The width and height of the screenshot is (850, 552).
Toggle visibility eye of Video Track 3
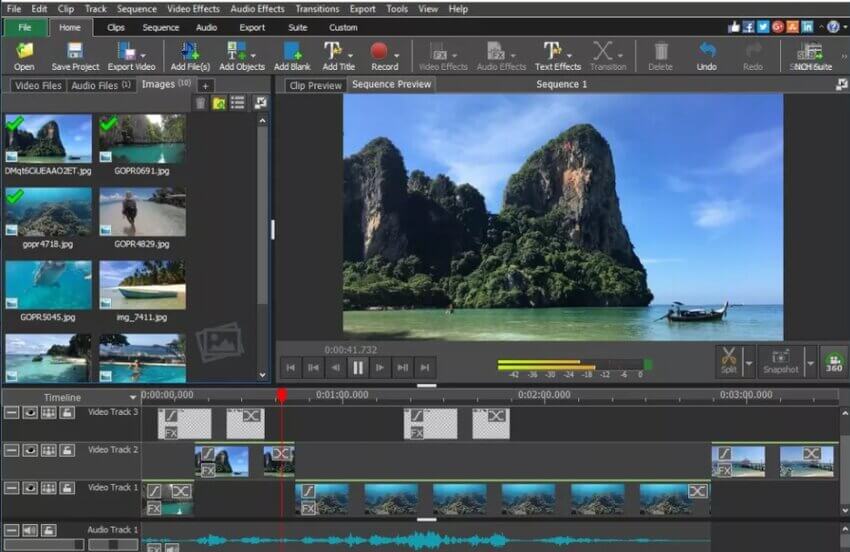(30, 413)
